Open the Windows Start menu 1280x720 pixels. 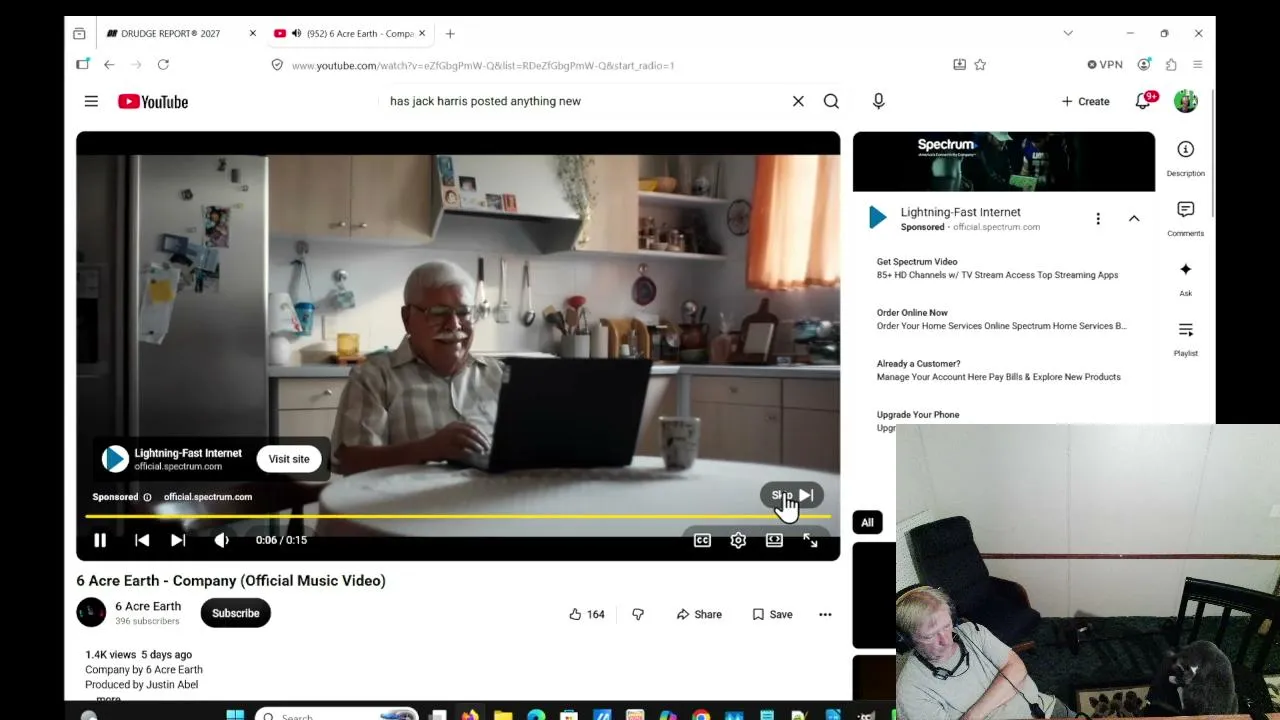(235, 715)
